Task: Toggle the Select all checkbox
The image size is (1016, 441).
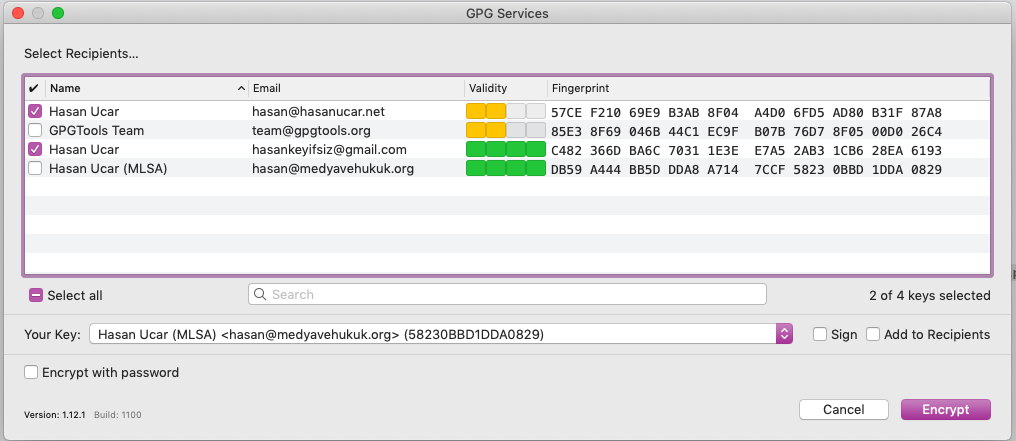Action: tap(36, 295)
